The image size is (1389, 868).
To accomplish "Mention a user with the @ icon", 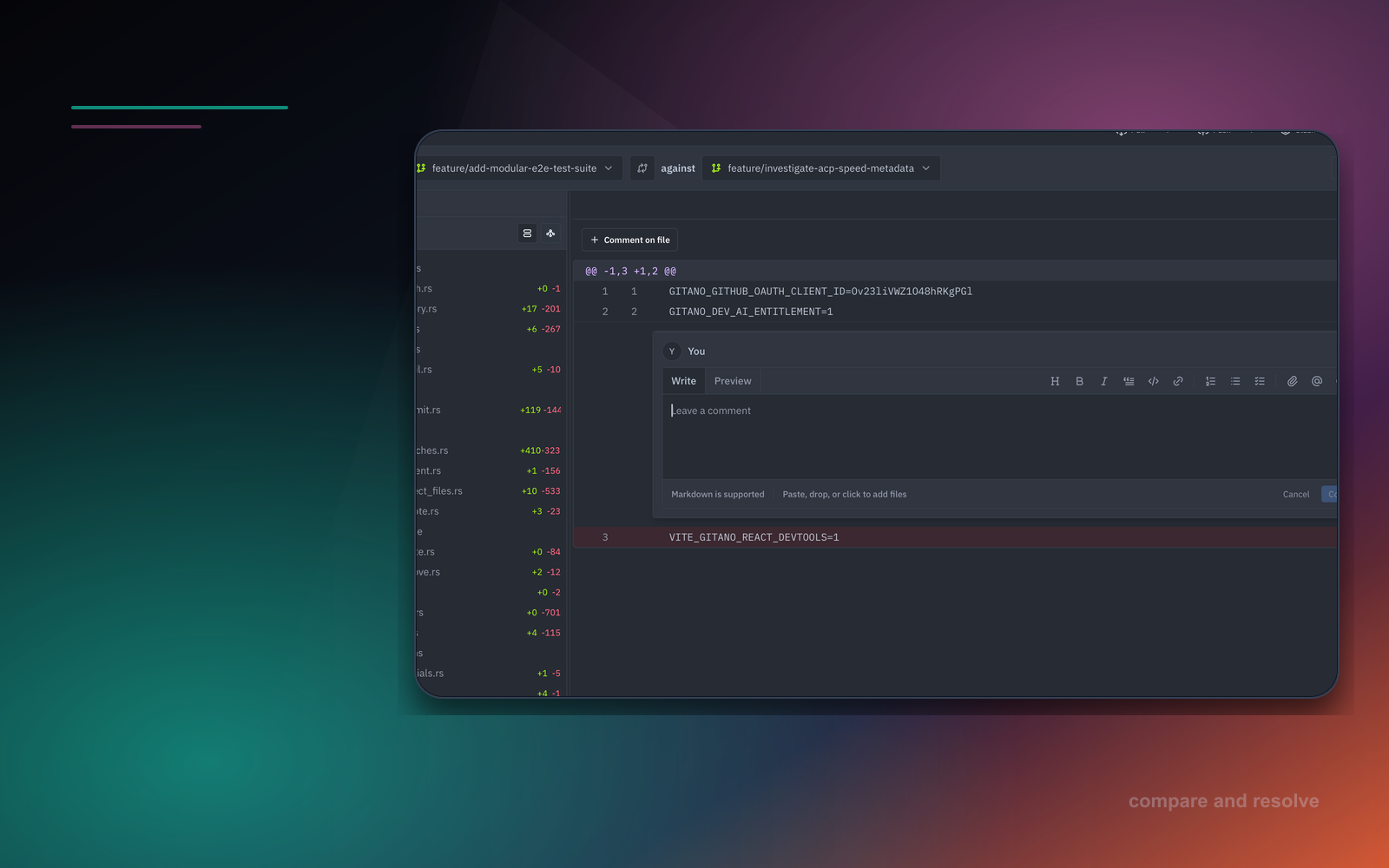I will (1317, 381).
